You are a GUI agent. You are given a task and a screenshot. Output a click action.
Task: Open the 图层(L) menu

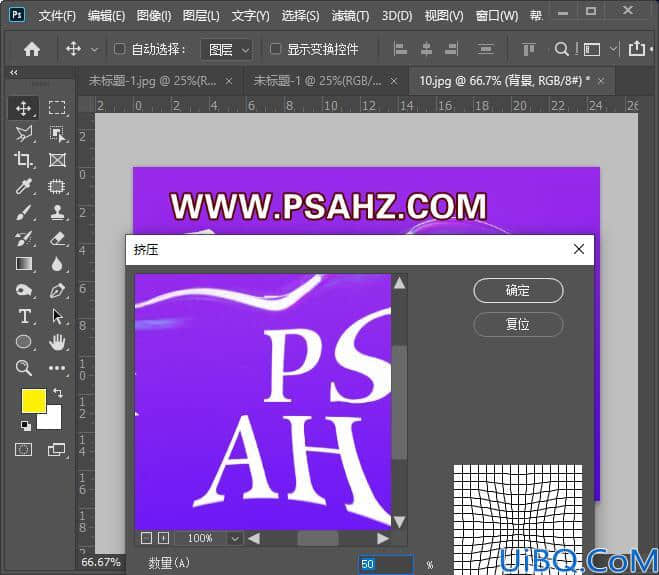[x=201, y=16]
